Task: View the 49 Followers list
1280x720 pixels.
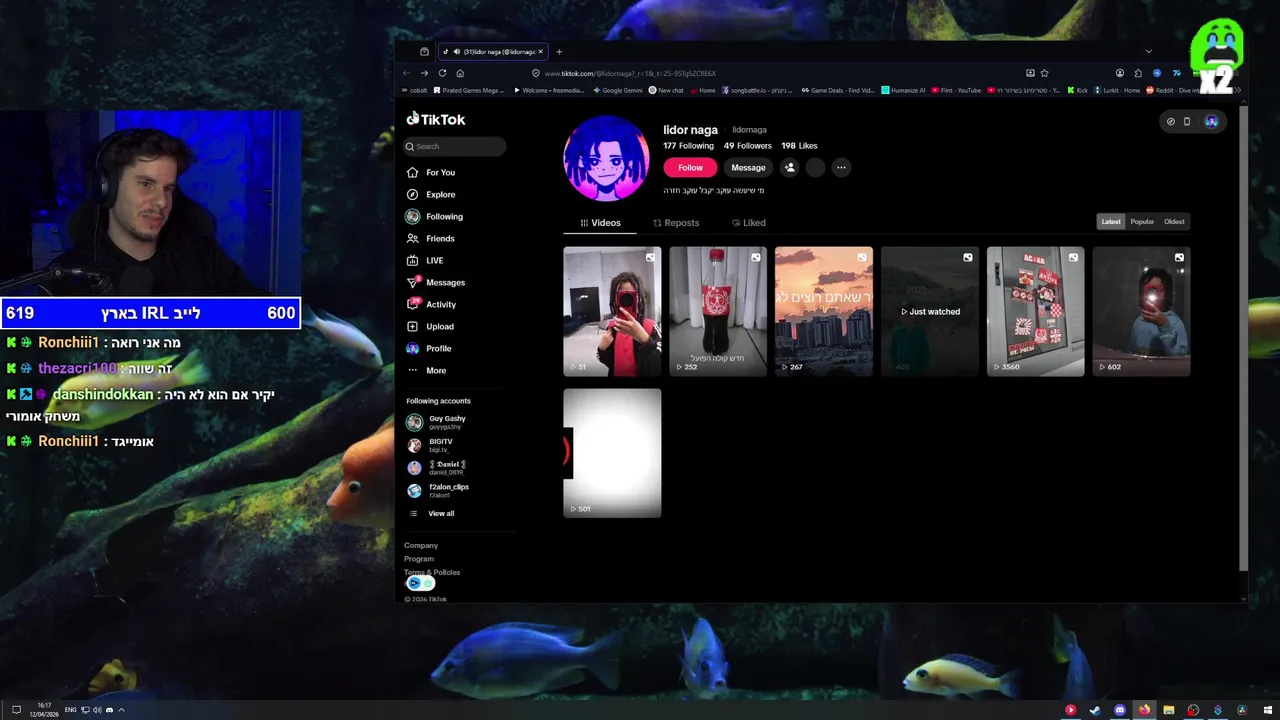Action: 748,146
